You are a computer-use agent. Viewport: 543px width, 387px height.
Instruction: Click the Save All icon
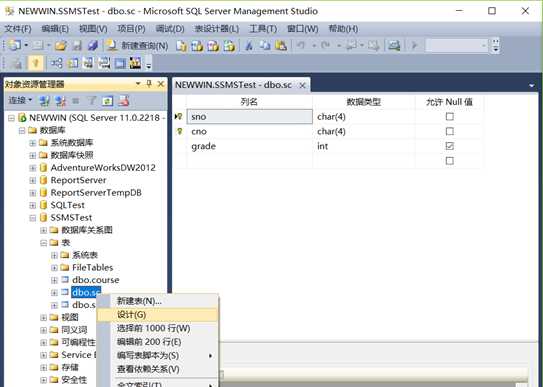pos(93,45)
